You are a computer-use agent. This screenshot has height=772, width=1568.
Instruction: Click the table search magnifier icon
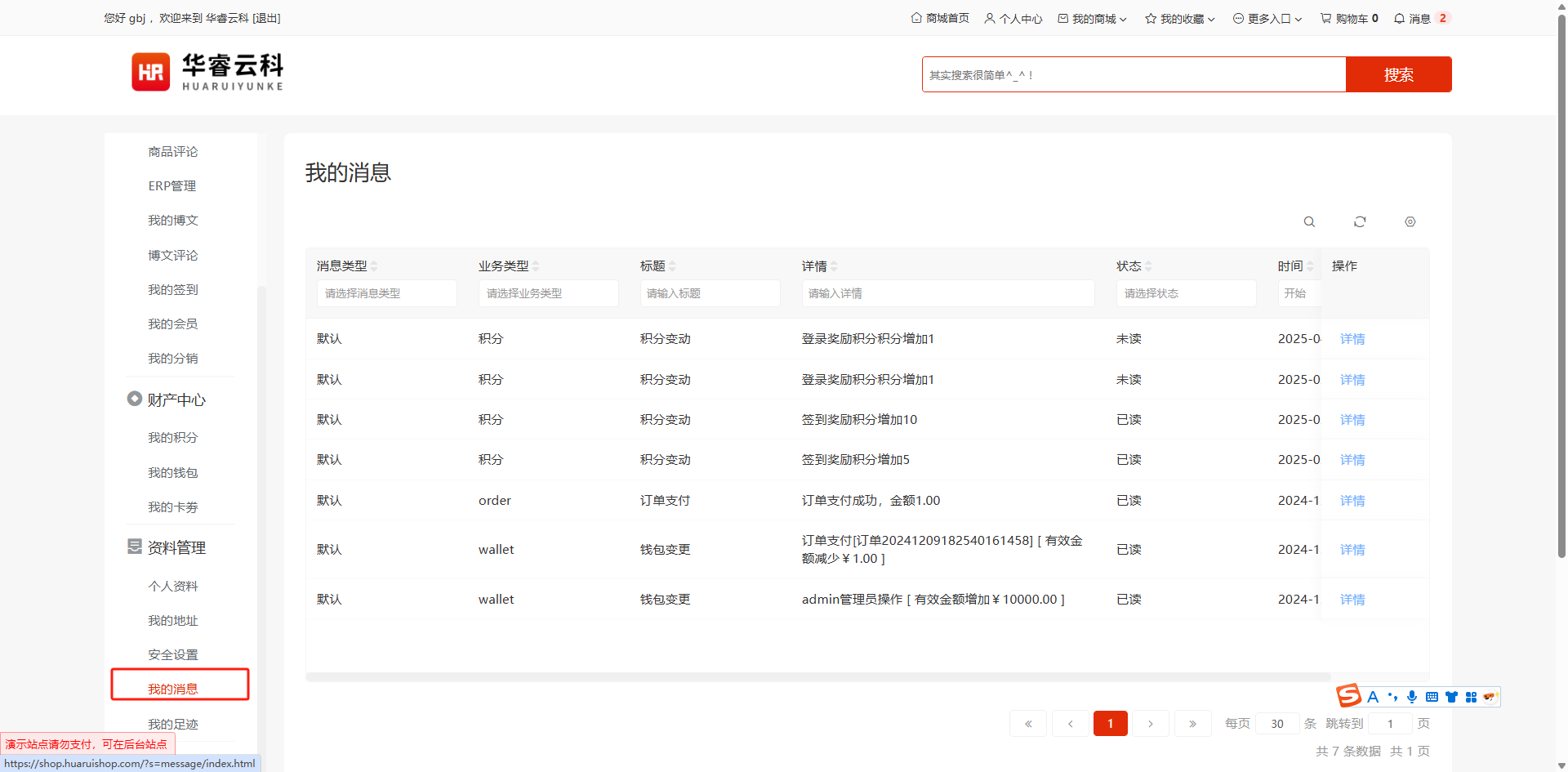[1309, 222]
